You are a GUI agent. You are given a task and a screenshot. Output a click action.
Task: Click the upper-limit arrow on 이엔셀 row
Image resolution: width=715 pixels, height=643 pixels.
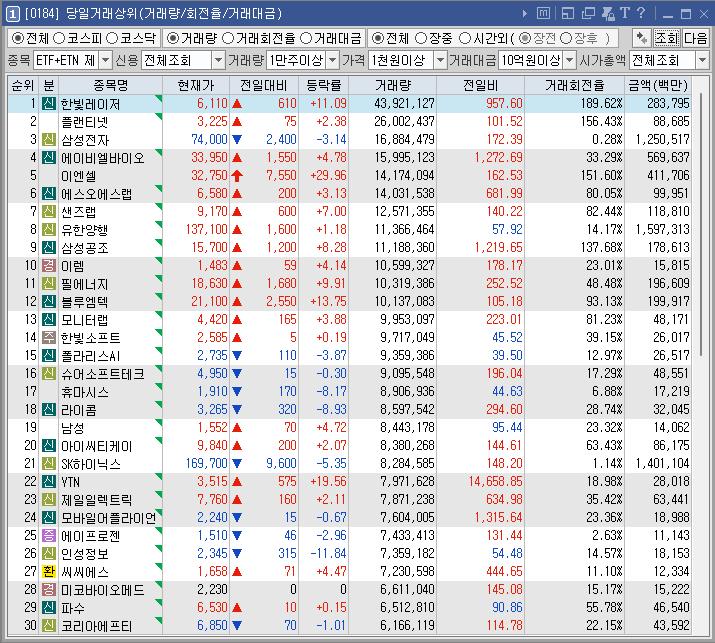237,176
